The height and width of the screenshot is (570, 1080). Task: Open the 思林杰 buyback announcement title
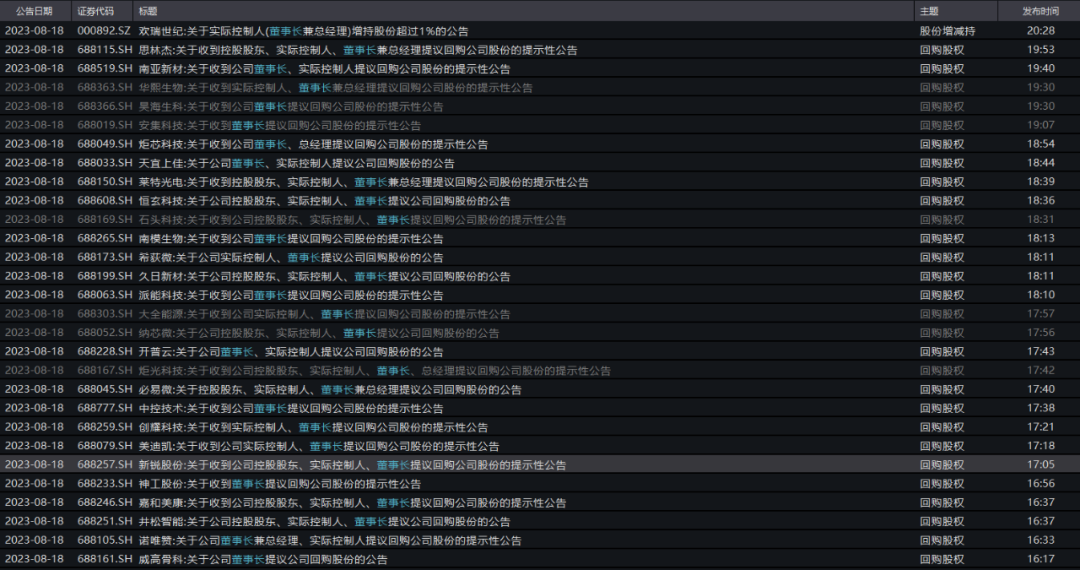(x=358, y=50)
